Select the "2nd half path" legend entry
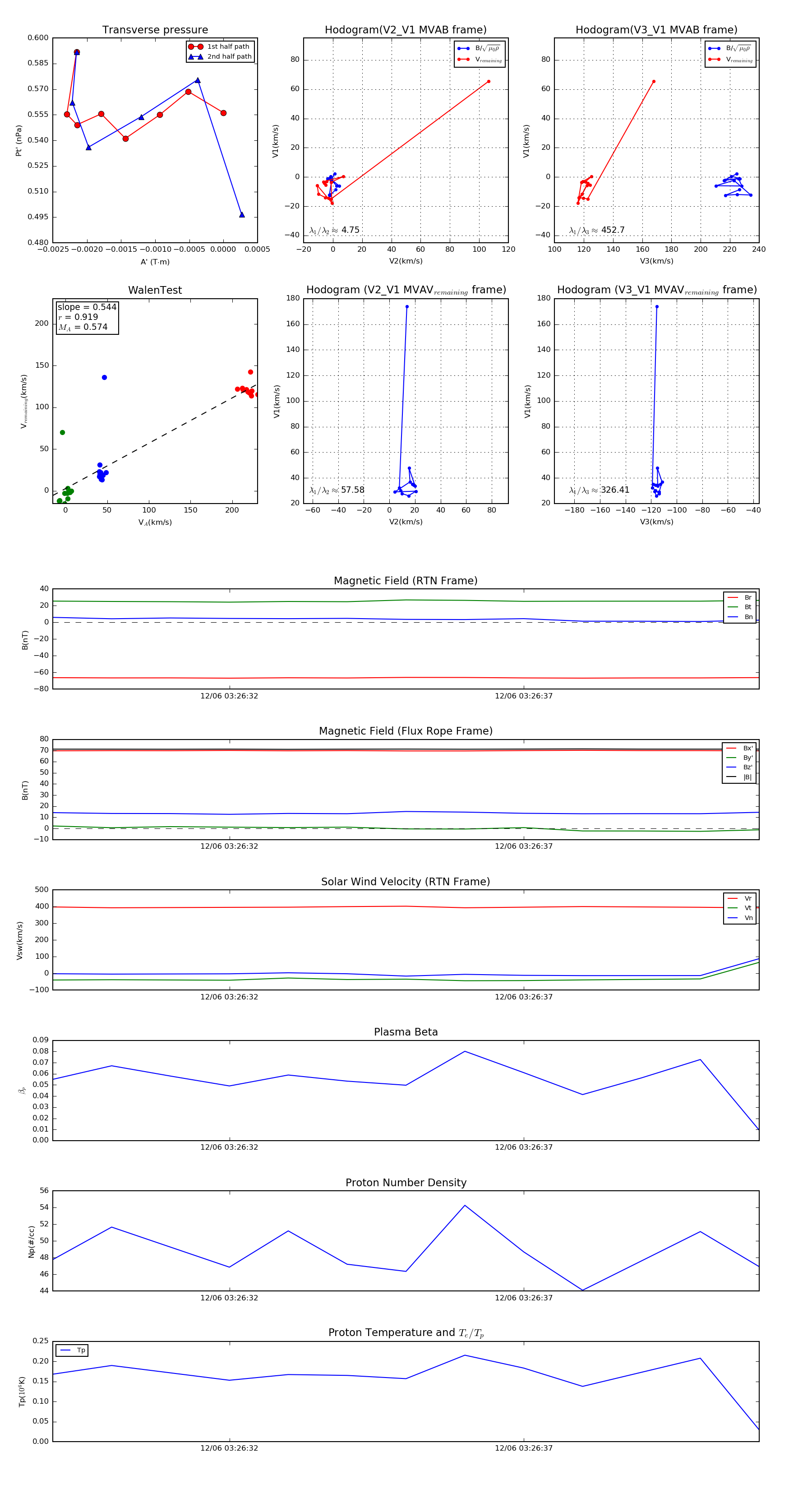This screenshot has width=812, height=1489. (x=220, y=57)
